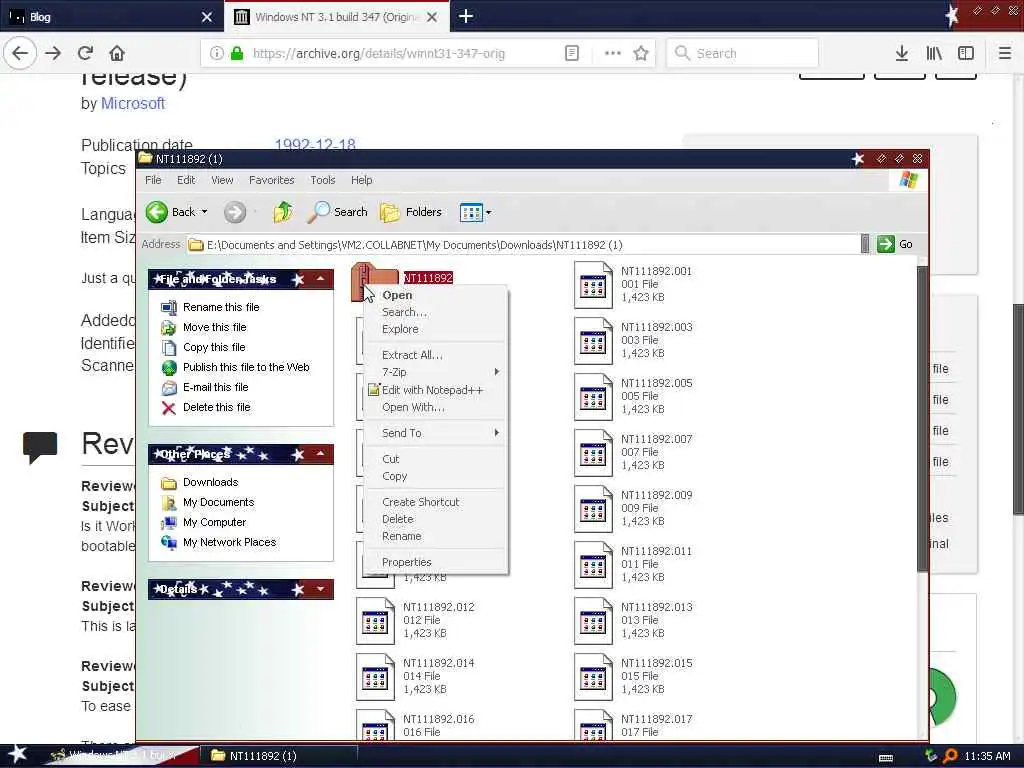
Task: Click Firefox back arrow
Action: [x=20, y=53]
